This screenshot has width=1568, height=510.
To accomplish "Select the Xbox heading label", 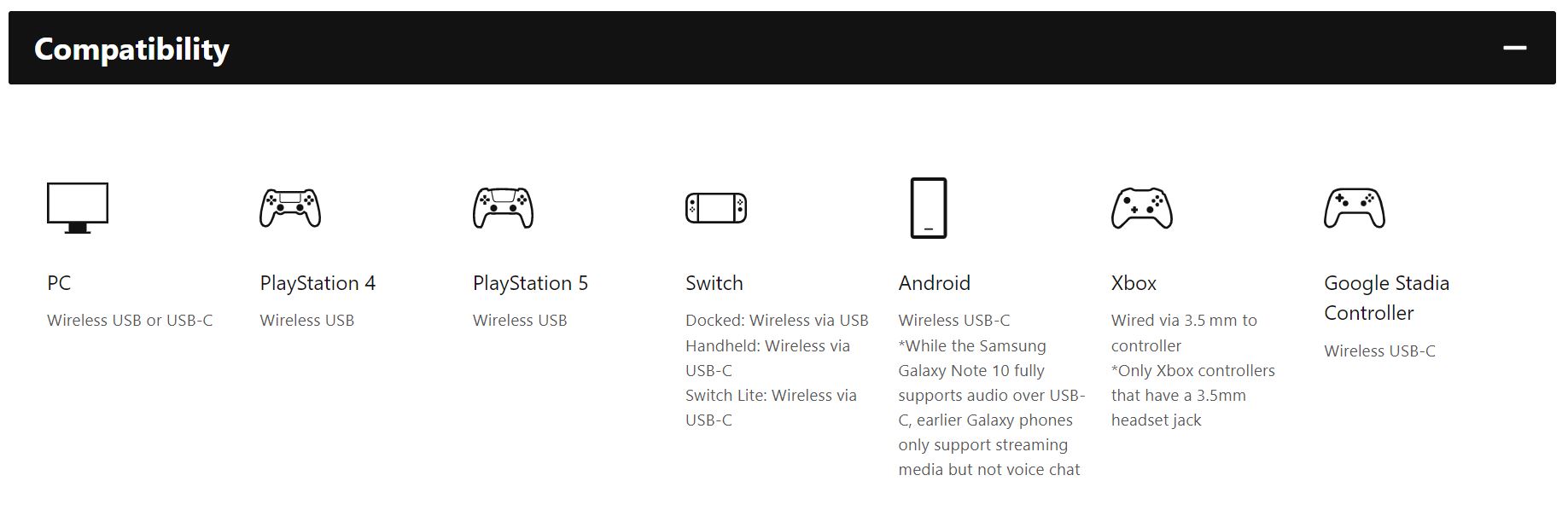I will pos(1134,283).
